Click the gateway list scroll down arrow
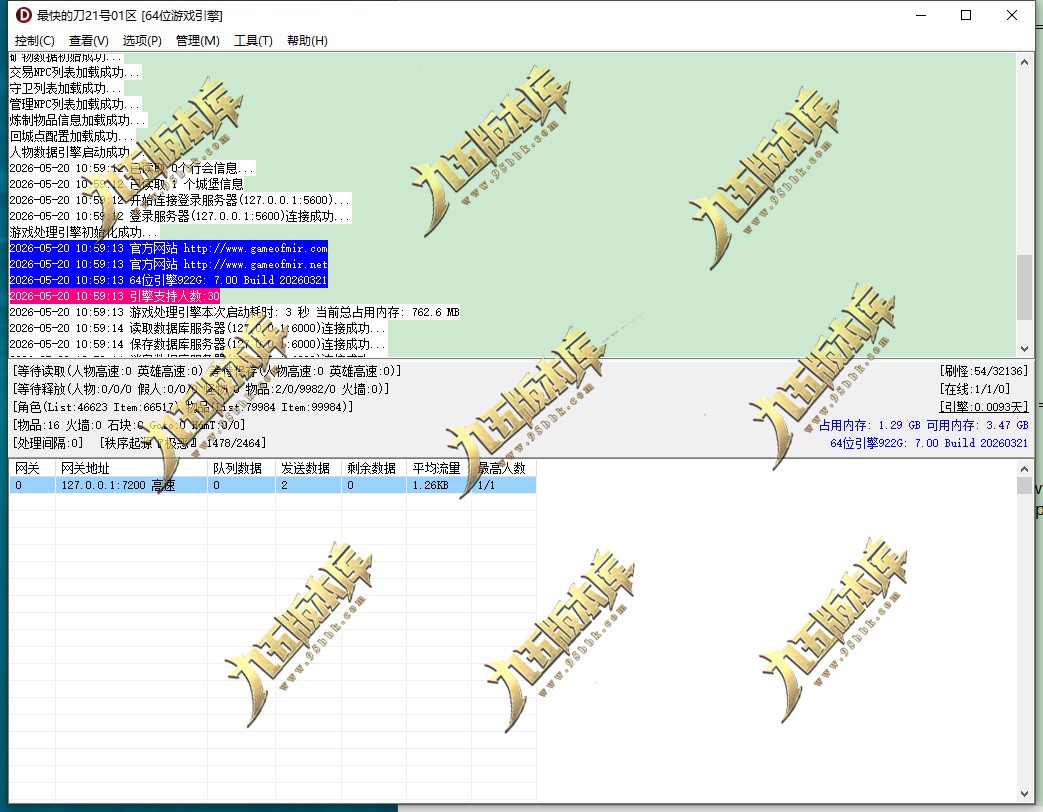 (x=1024, y=793)
